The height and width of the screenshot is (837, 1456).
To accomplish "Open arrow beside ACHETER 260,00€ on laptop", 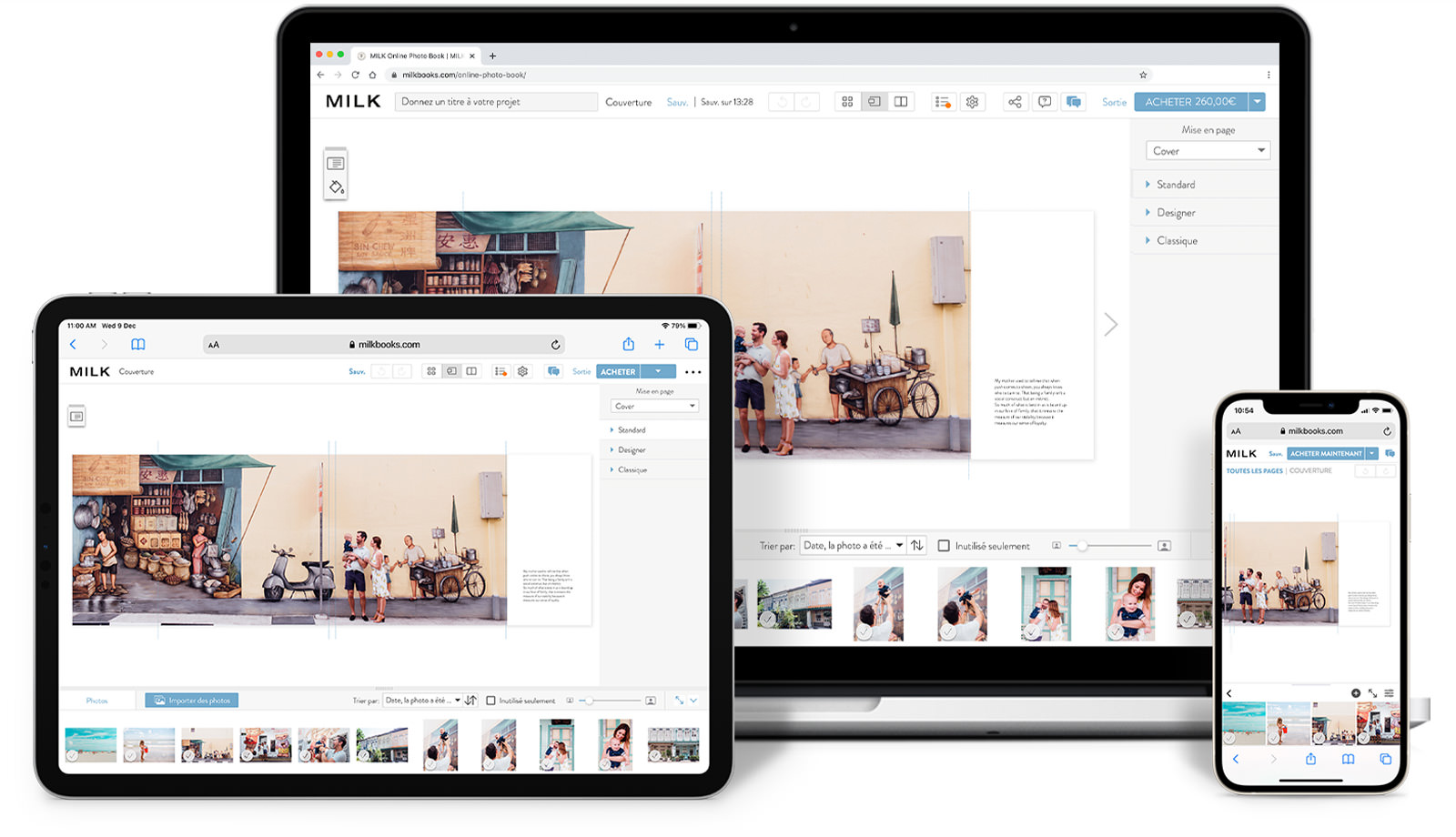I will point(1257,102).
